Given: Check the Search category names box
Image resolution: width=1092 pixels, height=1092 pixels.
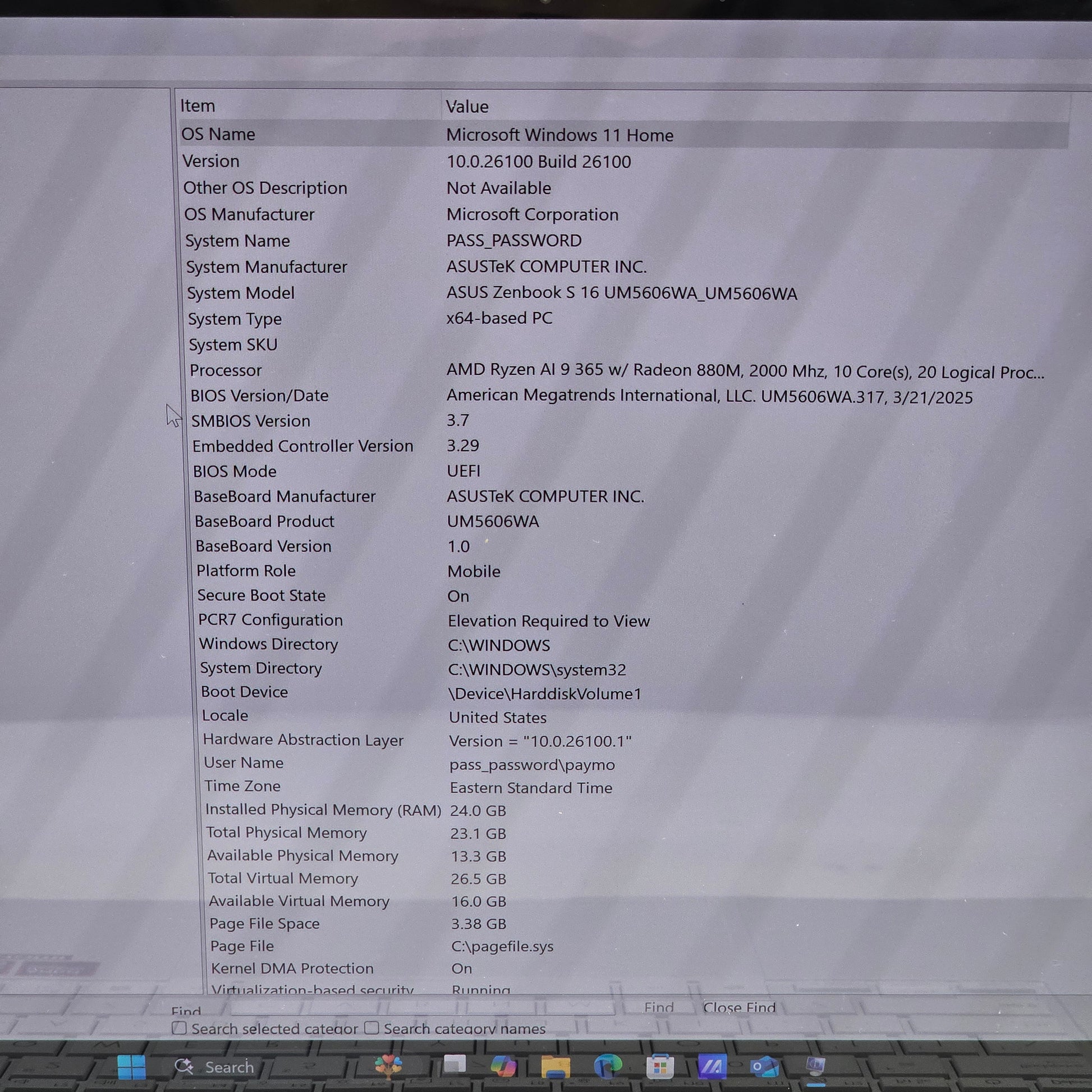Looking at the screenshot, I should point(371,1027).
